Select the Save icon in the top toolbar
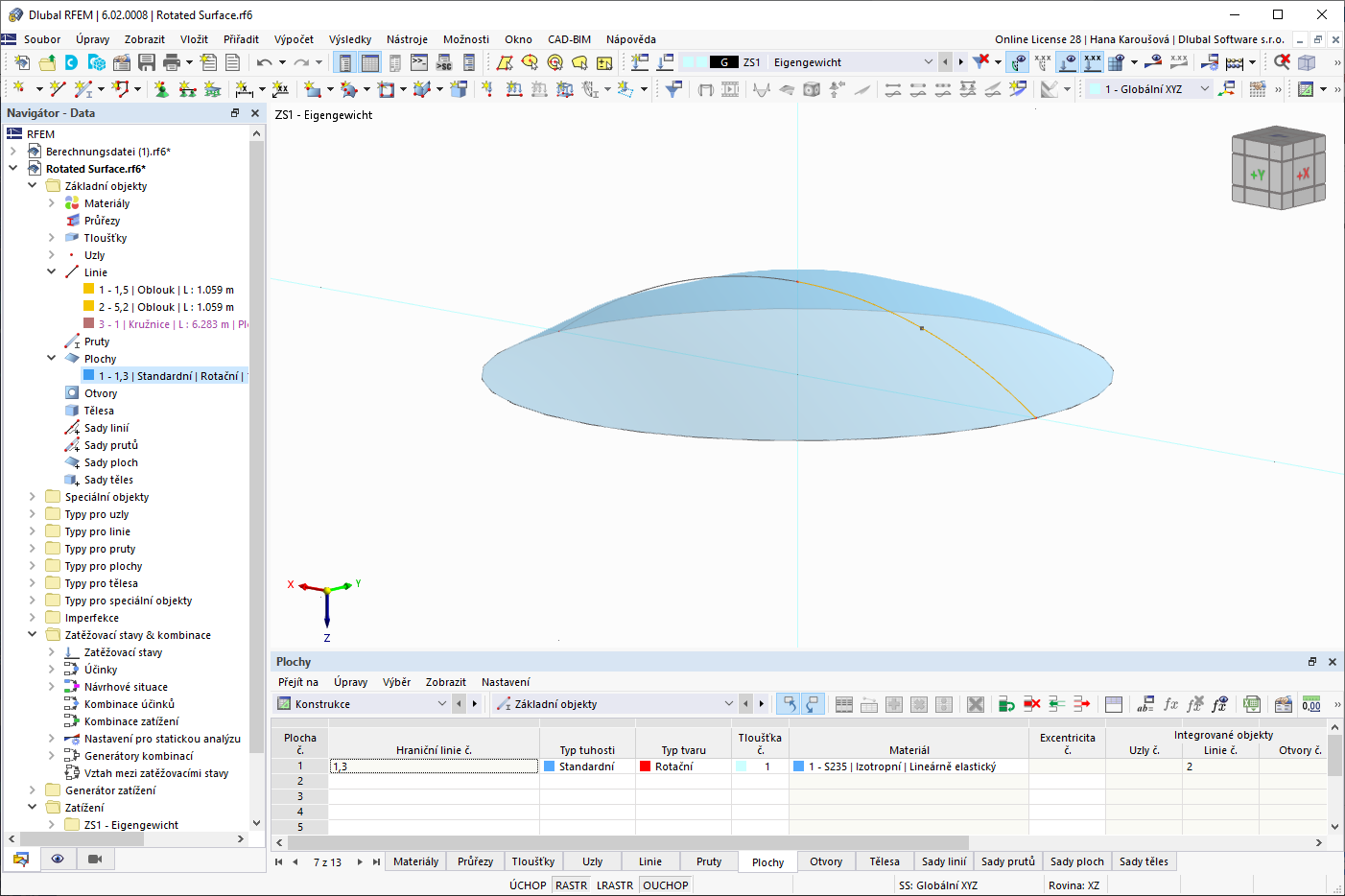Screen dimensions: 1345x896 147,61
